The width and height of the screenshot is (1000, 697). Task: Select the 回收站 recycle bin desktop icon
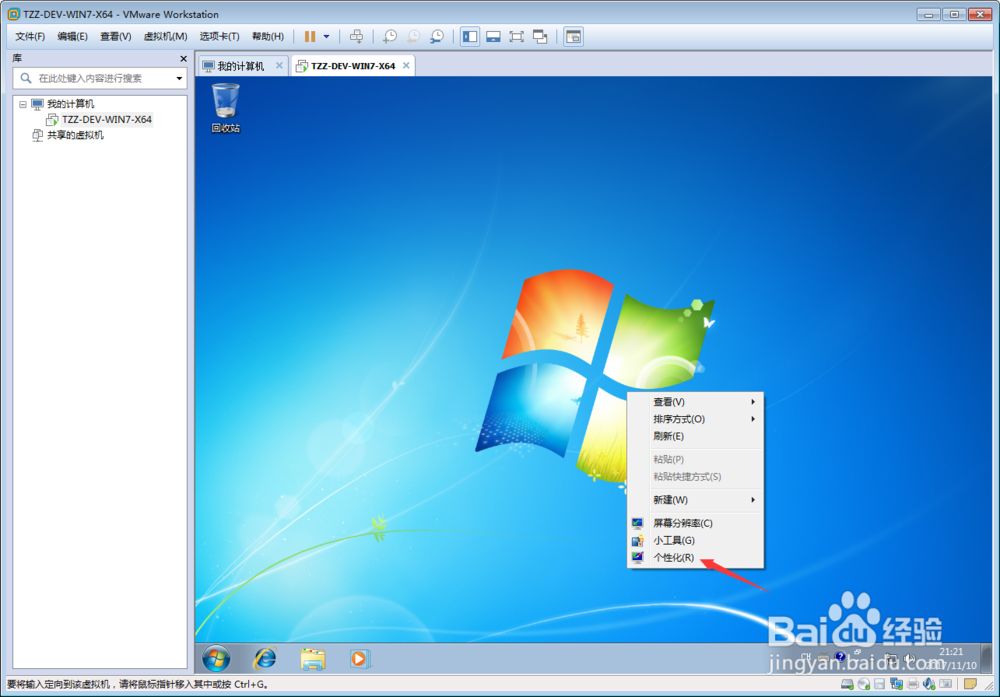(x=226, y=108)
